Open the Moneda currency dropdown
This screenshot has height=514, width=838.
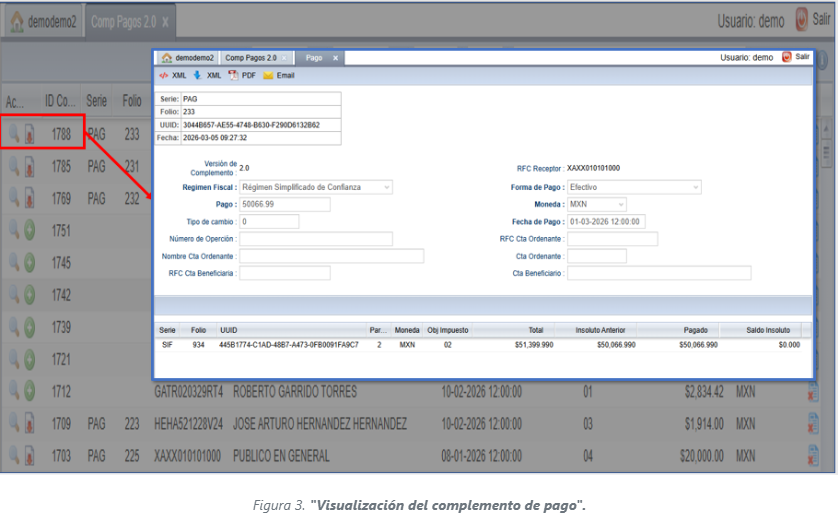[596, 204]
